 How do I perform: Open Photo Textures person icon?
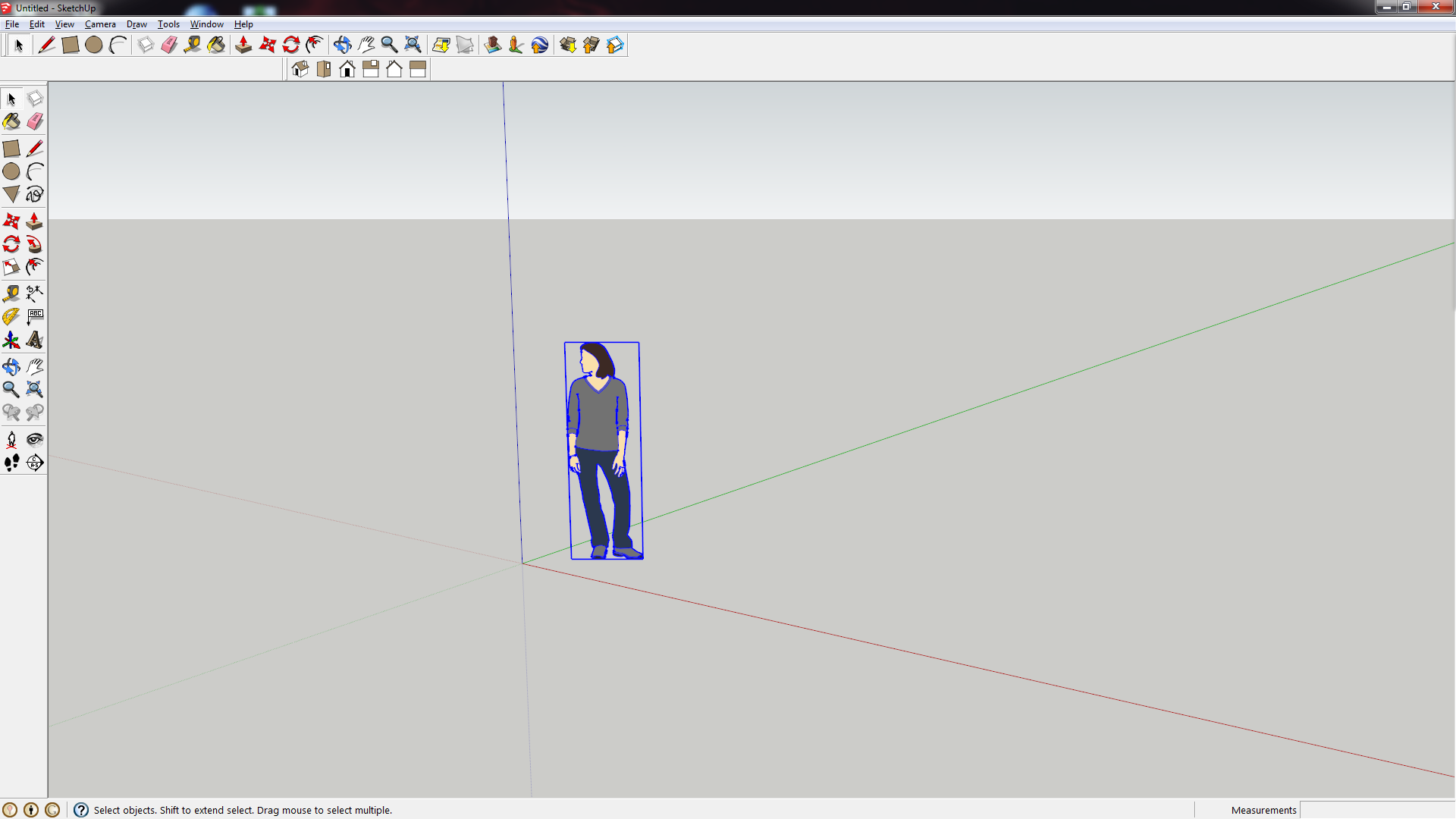tap(516, 45)
